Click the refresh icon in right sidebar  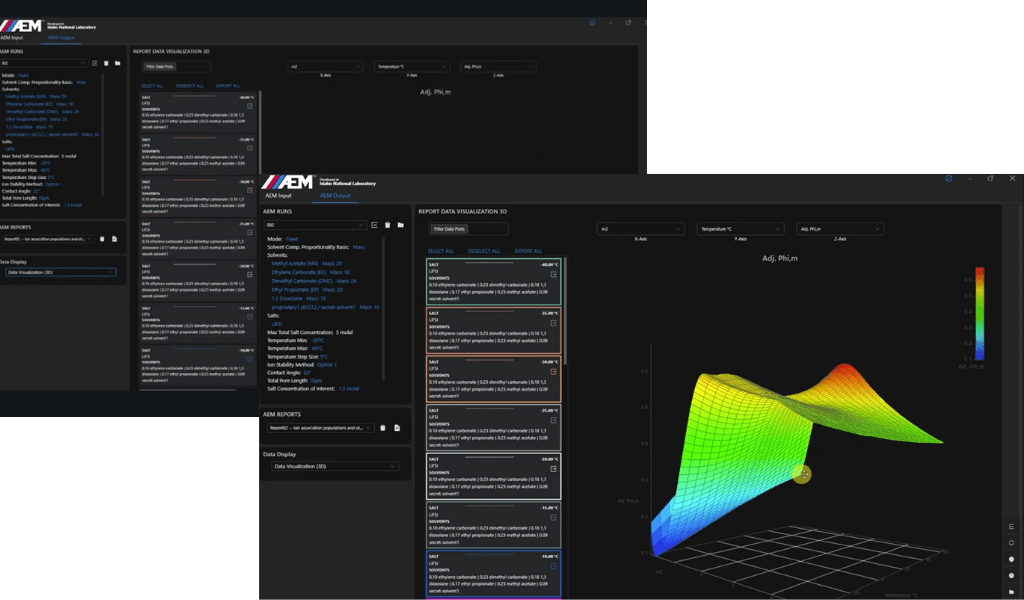[1011, 542]
